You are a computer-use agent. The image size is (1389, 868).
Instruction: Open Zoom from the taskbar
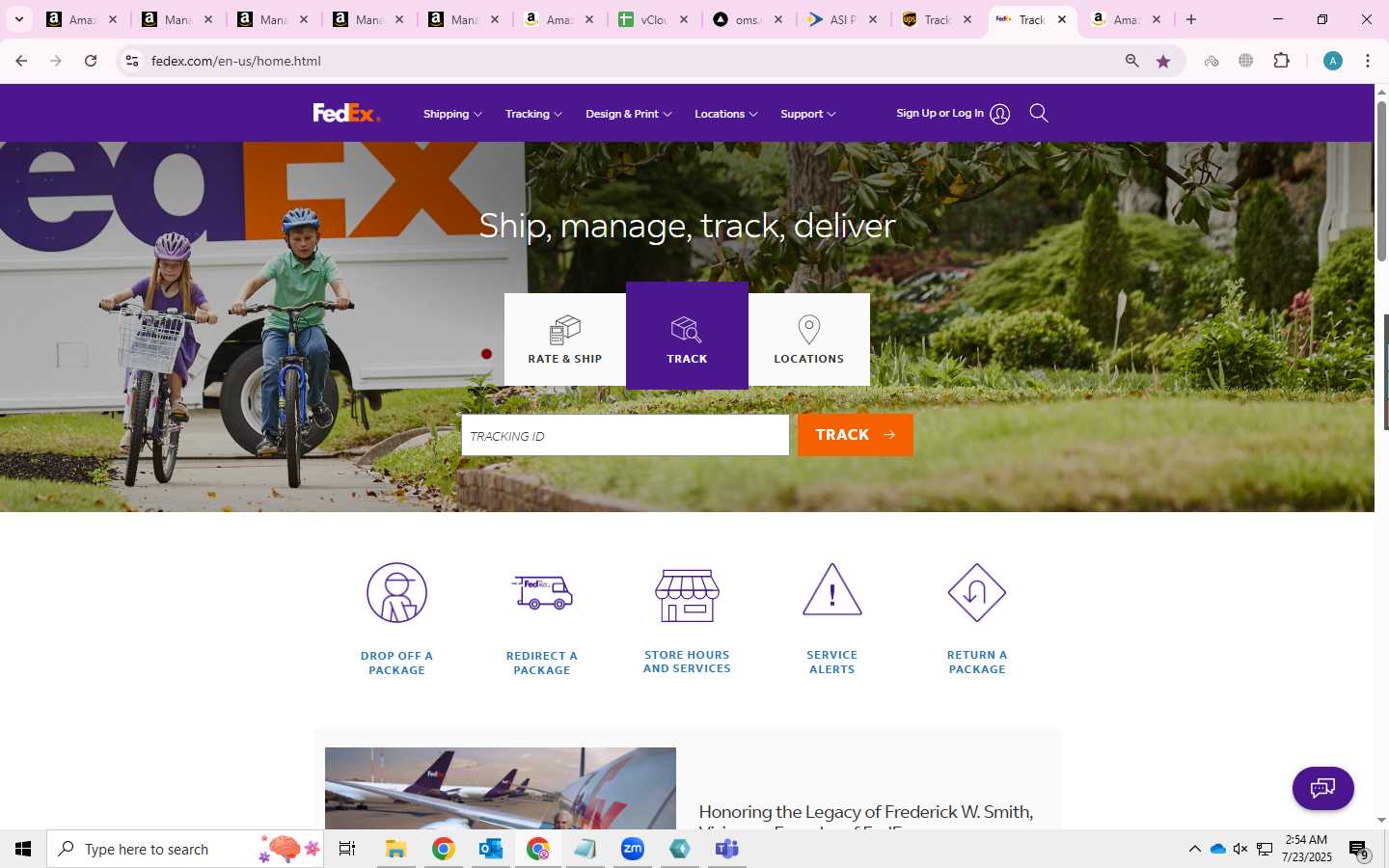(633, 849)
